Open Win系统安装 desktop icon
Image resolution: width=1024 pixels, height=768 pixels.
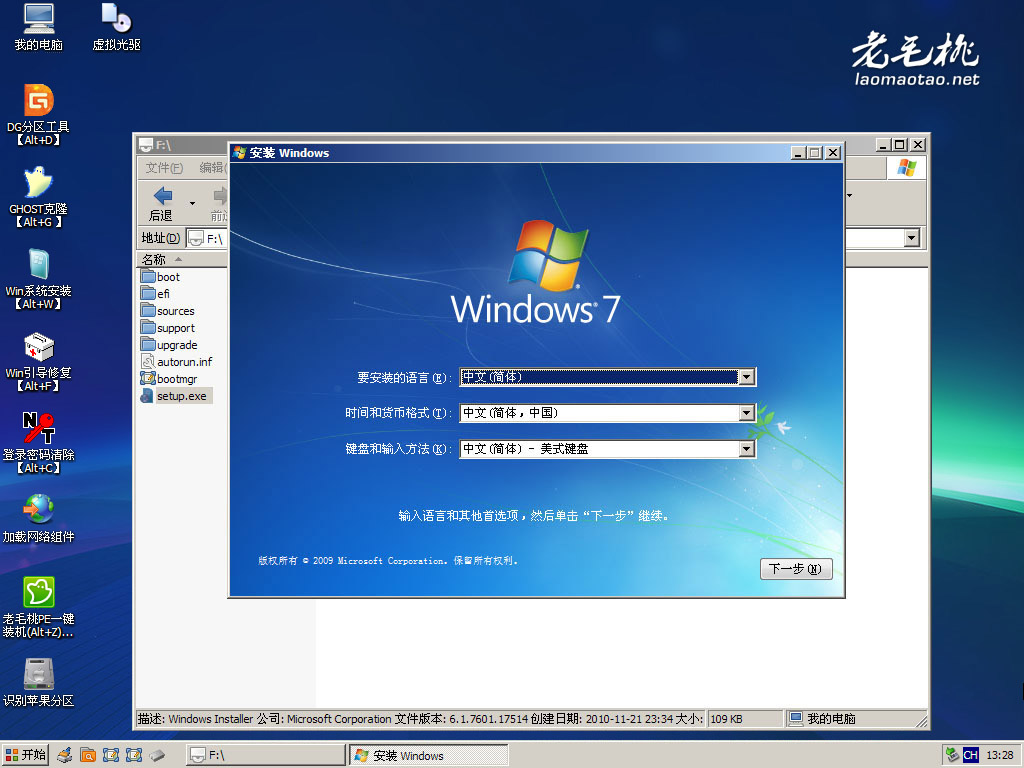[39, 279]
